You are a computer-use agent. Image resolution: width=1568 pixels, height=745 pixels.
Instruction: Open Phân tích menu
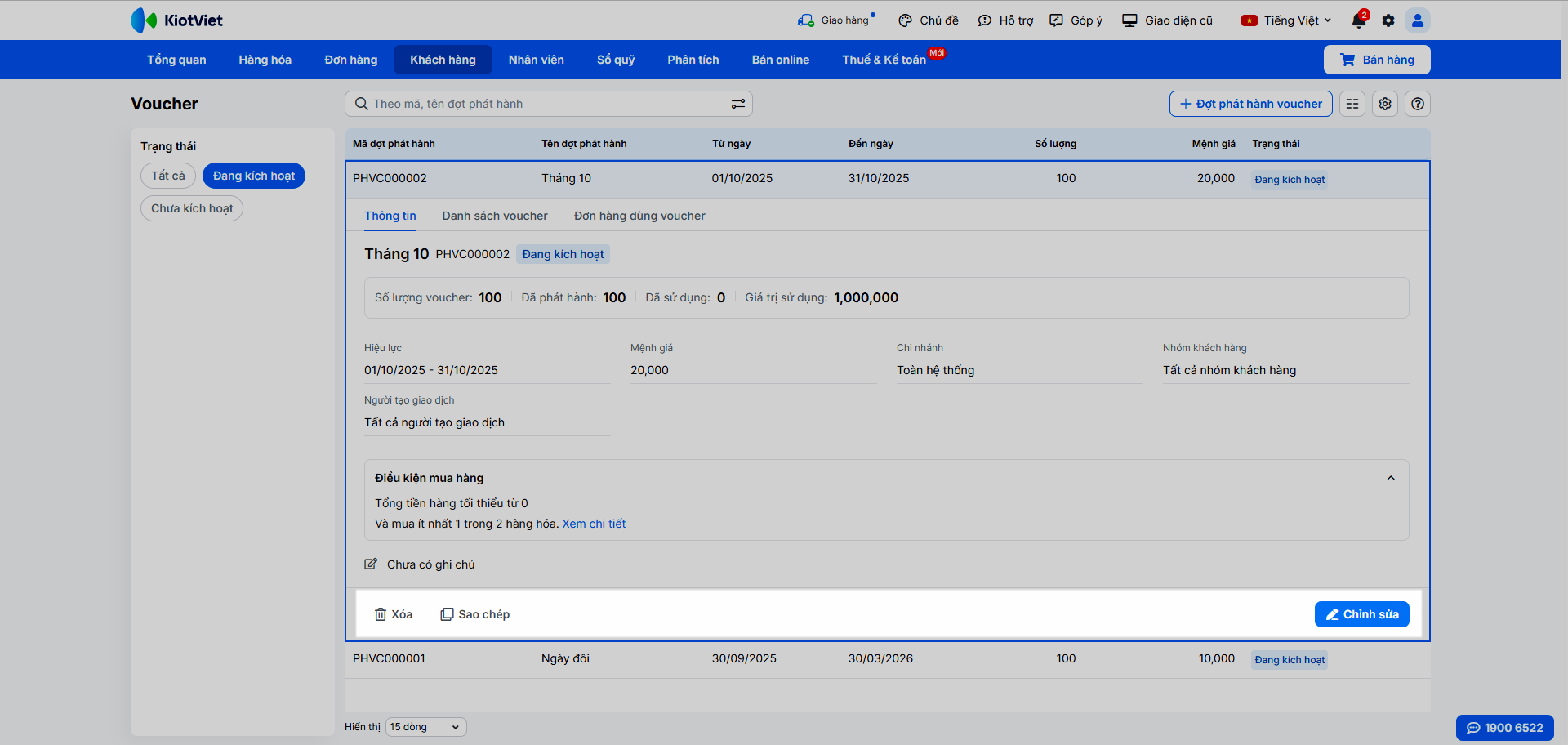pyautogui.click(x=693, y=60)
